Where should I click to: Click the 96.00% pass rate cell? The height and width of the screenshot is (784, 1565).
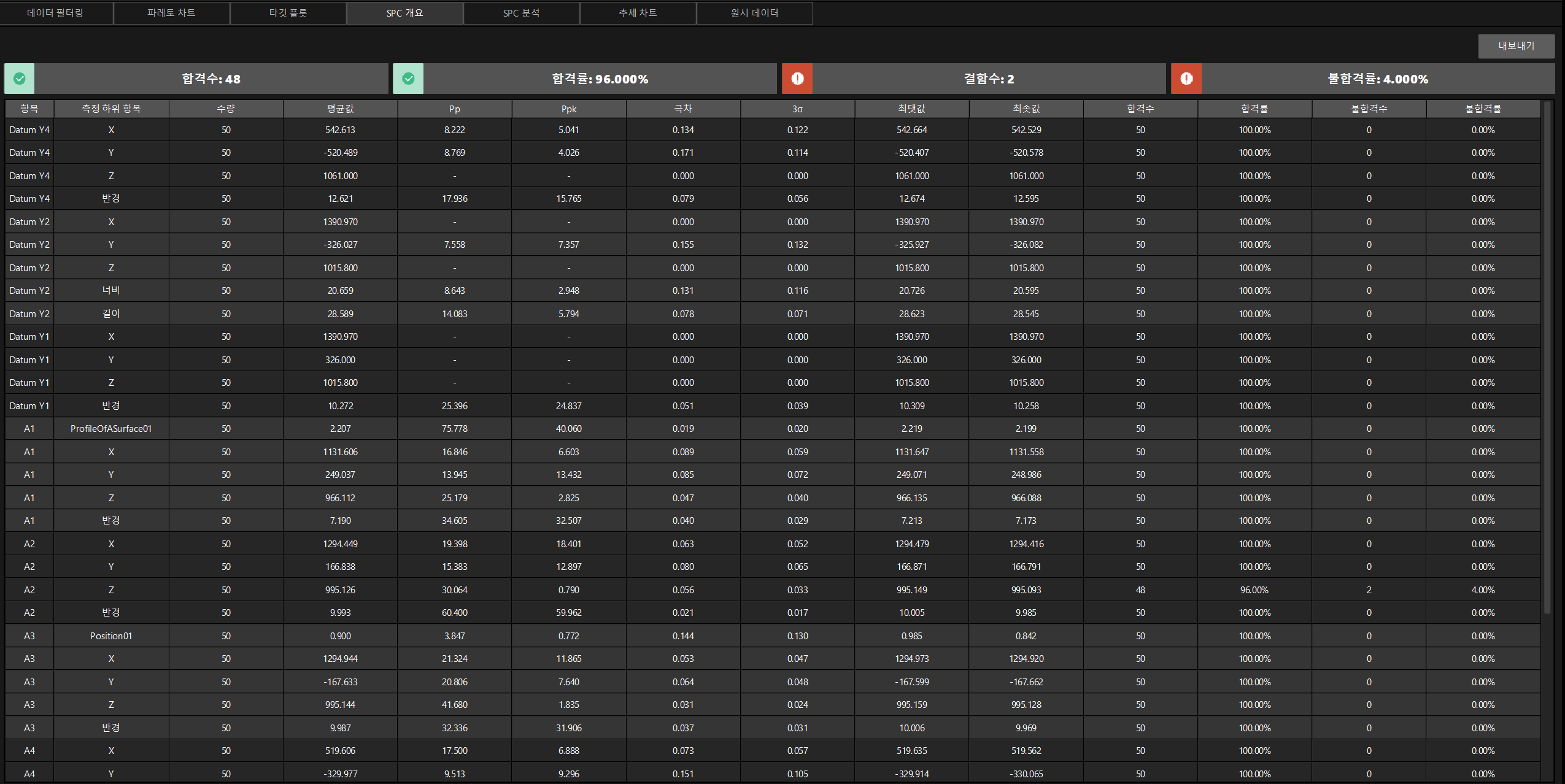click(x=1254, y=590)
